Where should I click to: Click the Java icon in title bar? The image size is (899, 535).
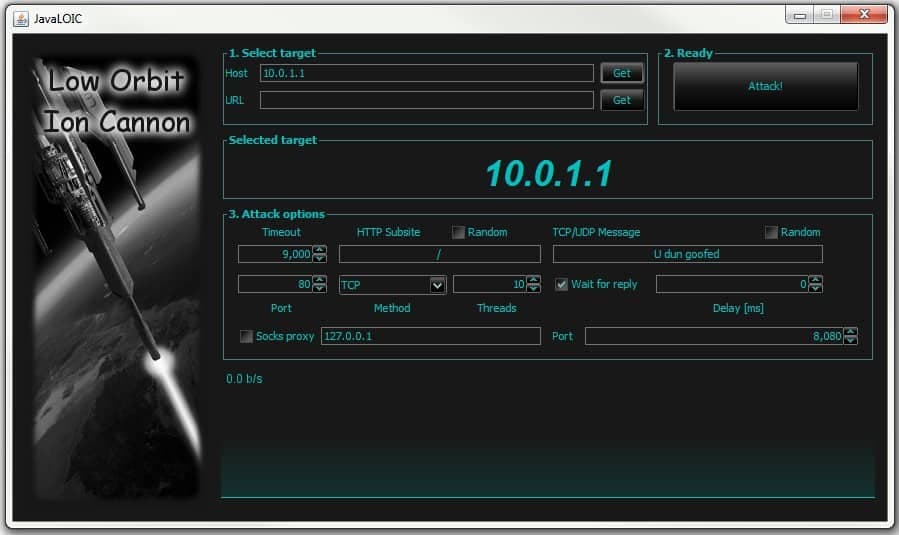(21, 19)
